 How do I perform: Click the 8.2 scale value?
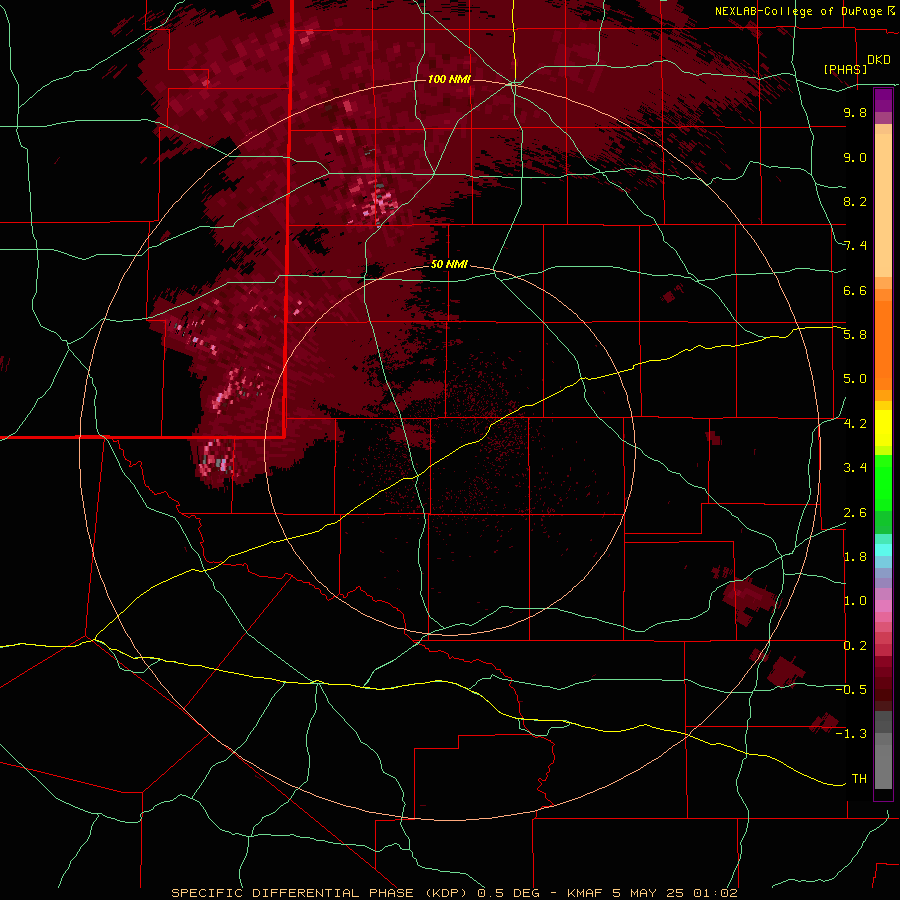click(x=855, y=201)
